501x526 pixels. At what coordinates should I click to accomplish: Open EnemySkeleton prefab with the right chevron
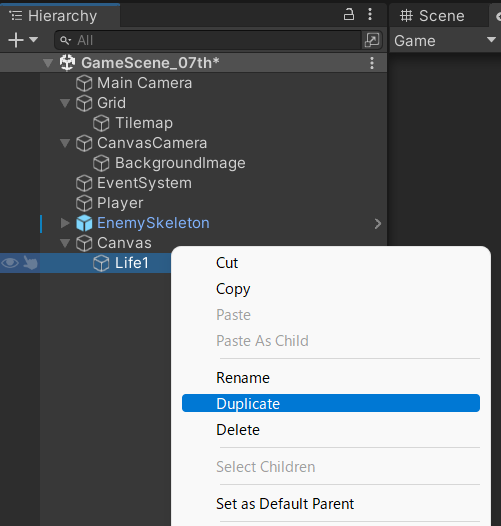point(378,224)
